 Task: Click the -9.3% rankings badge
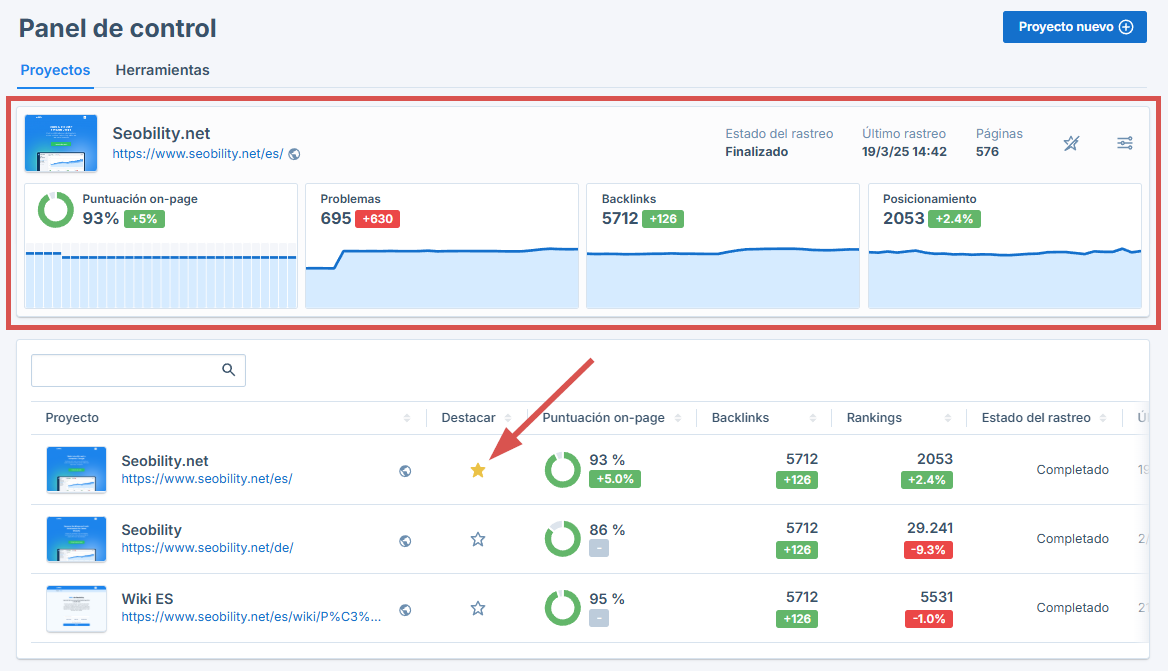[x=928, y=550]
